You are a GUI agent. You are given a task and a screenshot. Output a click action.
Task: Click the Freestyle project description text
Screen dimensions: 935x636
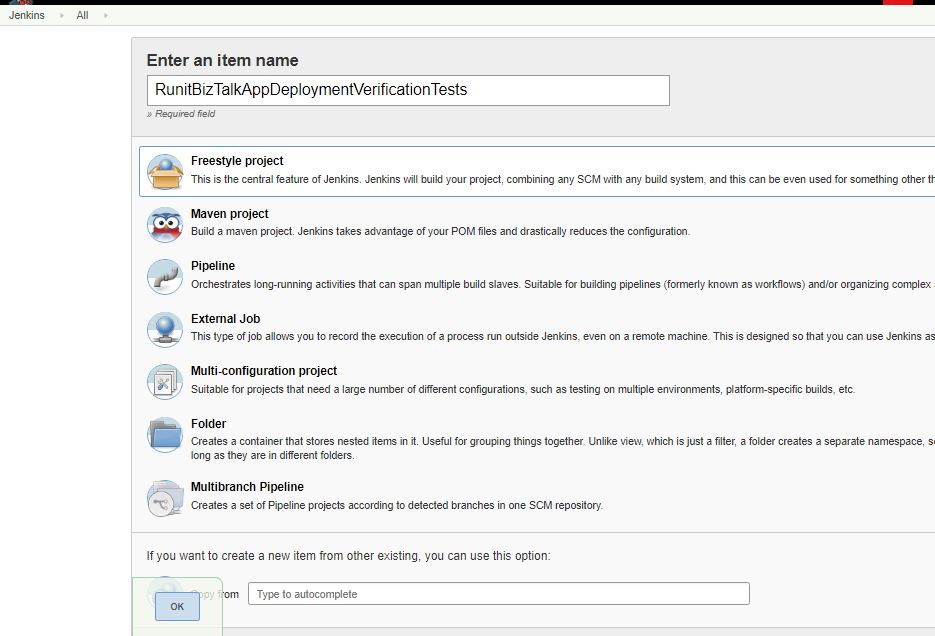click(x=562, y=179)
